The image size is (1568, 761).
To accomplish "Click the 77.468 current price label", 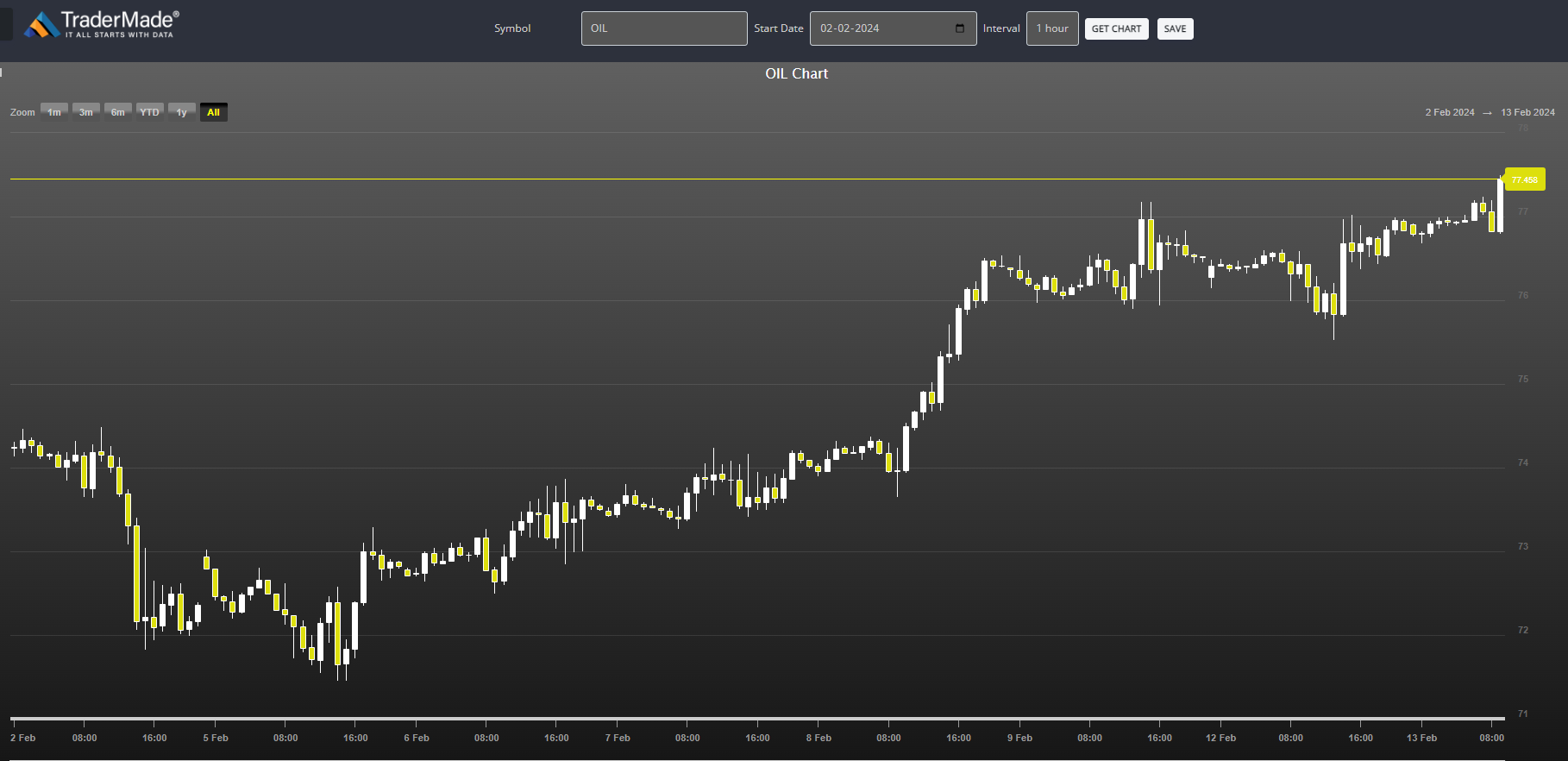I will pos(1524,179).
